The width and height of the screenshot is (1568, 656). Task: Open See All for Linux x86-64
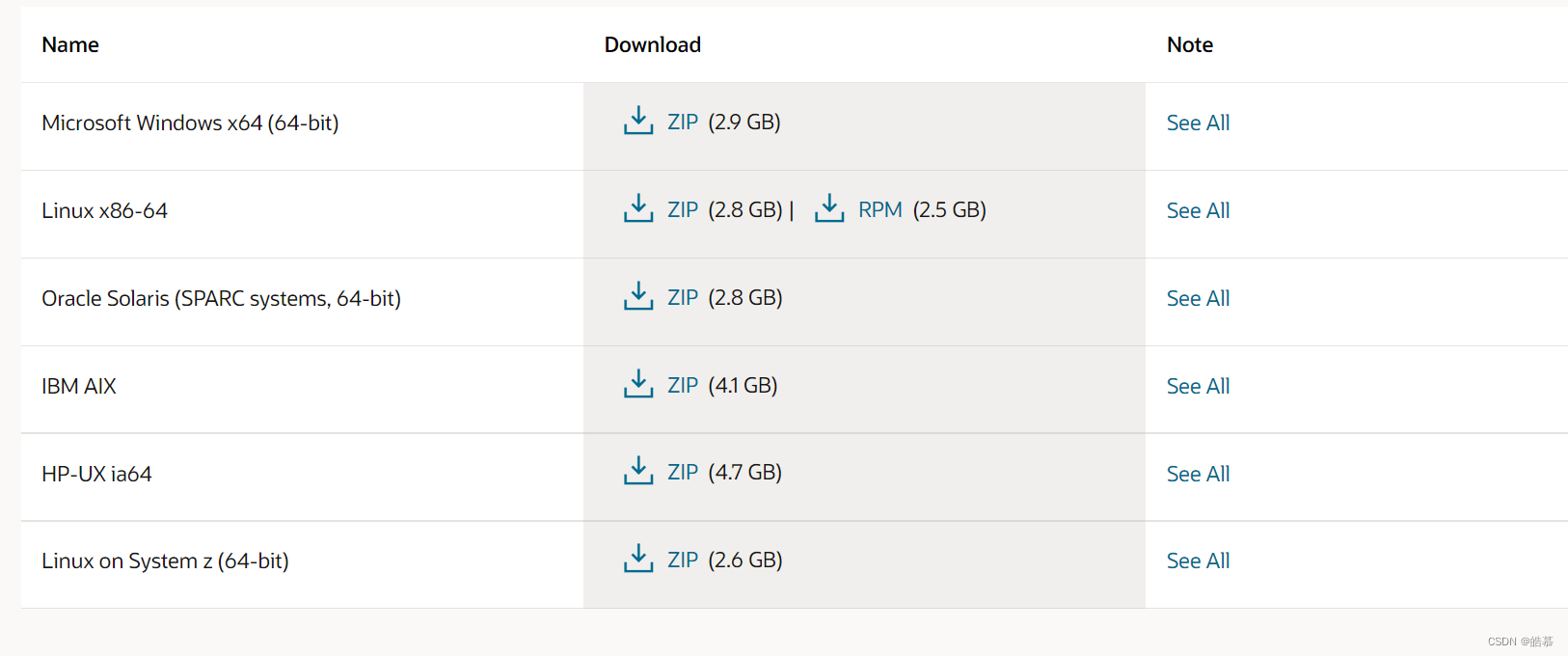[1198, 211]
